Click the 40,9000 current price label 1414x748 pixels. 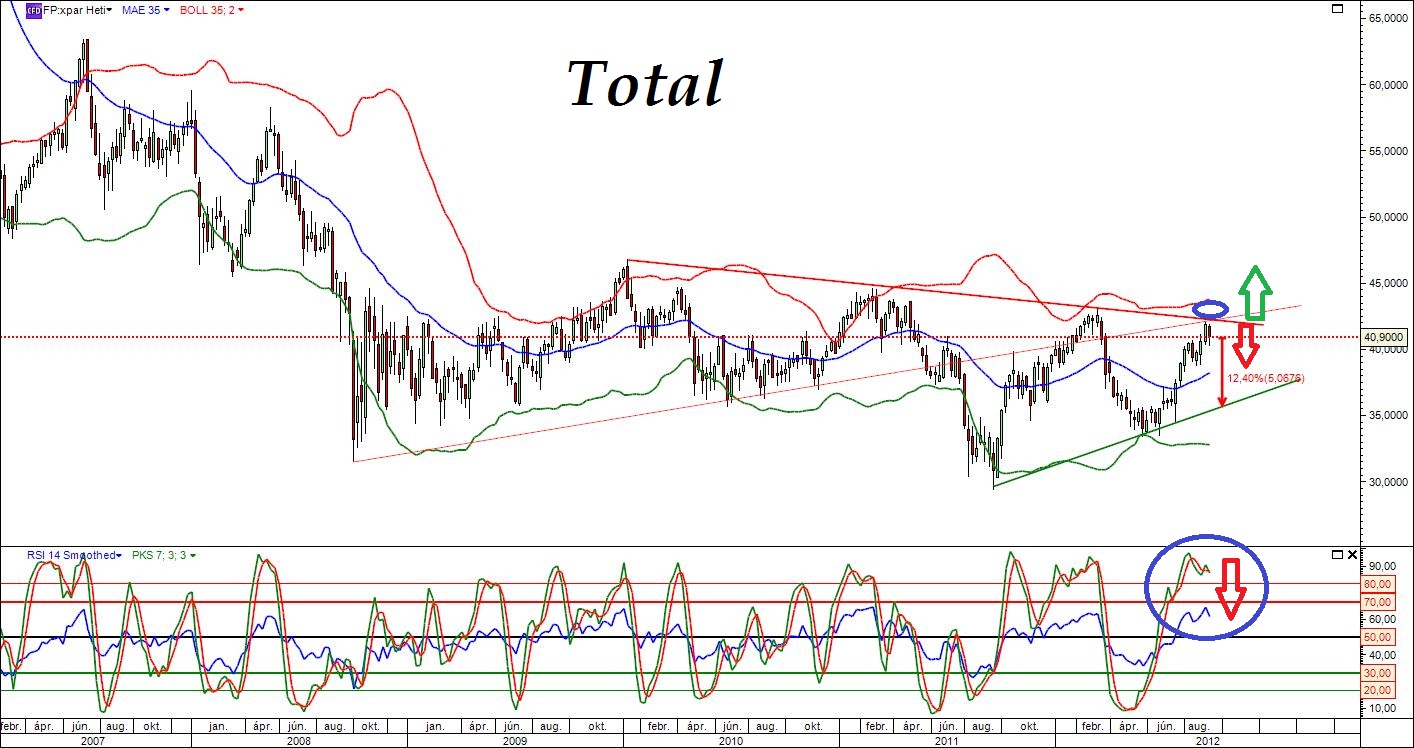click(x=1382, y=338)
